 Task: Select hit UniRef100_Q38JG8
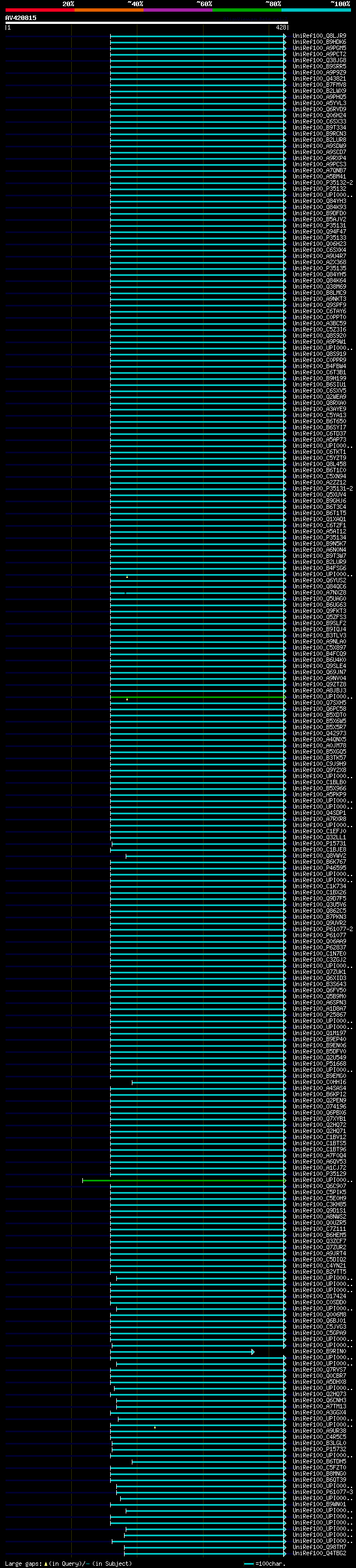click(x=319, y=60)
